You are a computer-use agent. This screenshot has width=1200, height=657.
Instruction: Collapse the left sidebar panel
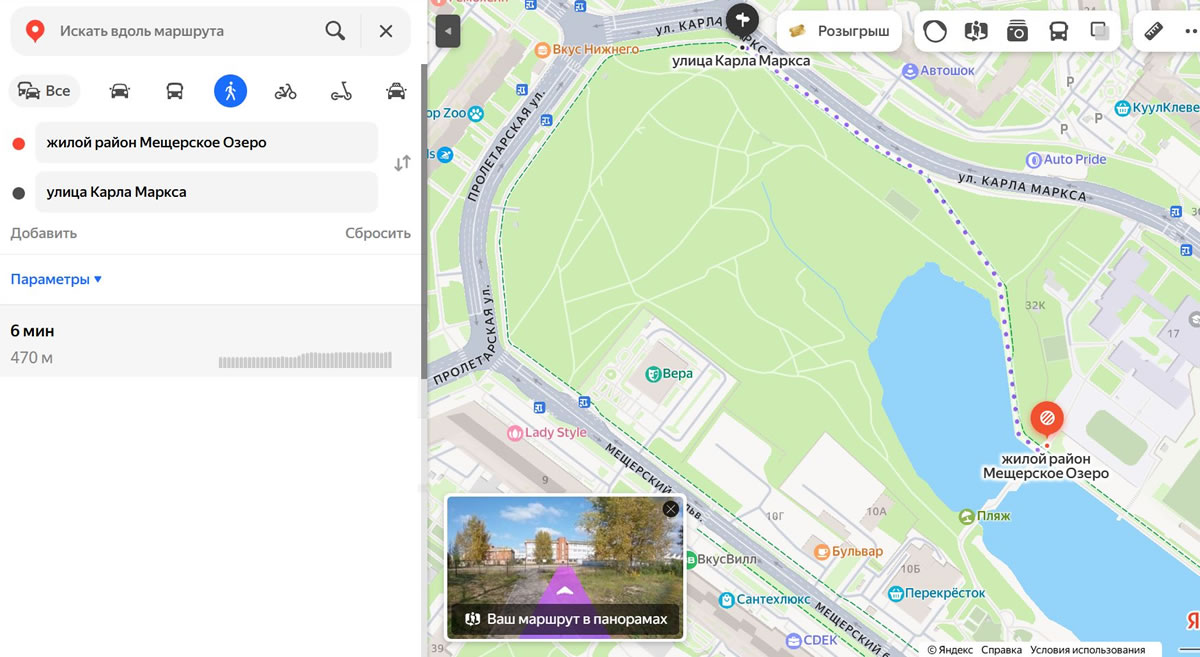448,31
